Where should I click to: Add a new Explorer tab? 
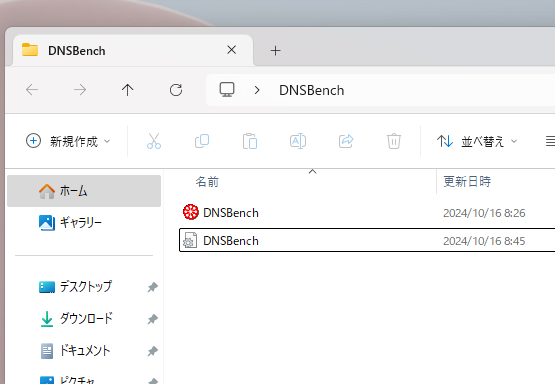275,51
